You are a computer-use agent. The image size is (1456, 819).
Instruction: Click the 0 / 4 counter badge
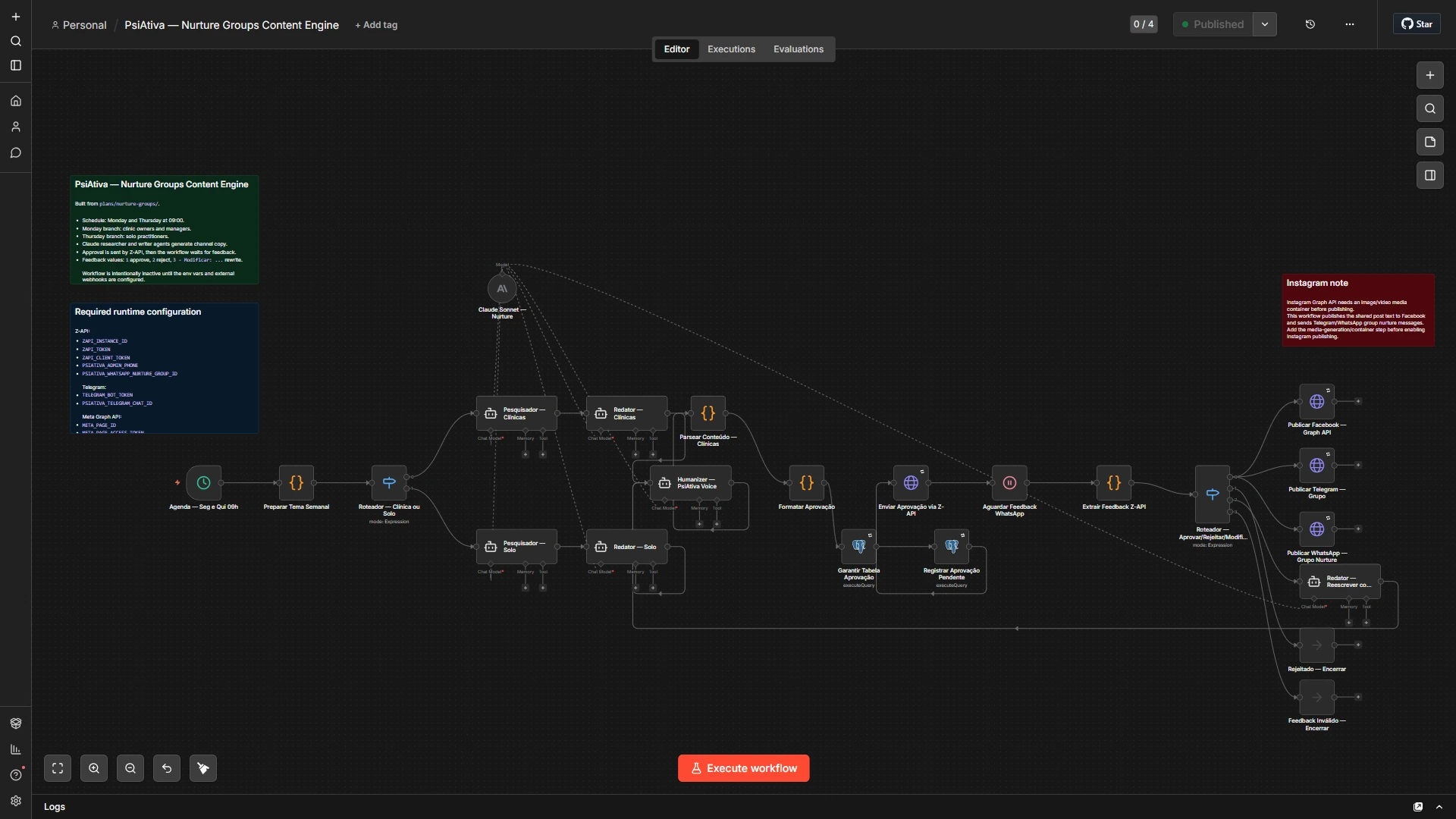(x=1144, y=24)
